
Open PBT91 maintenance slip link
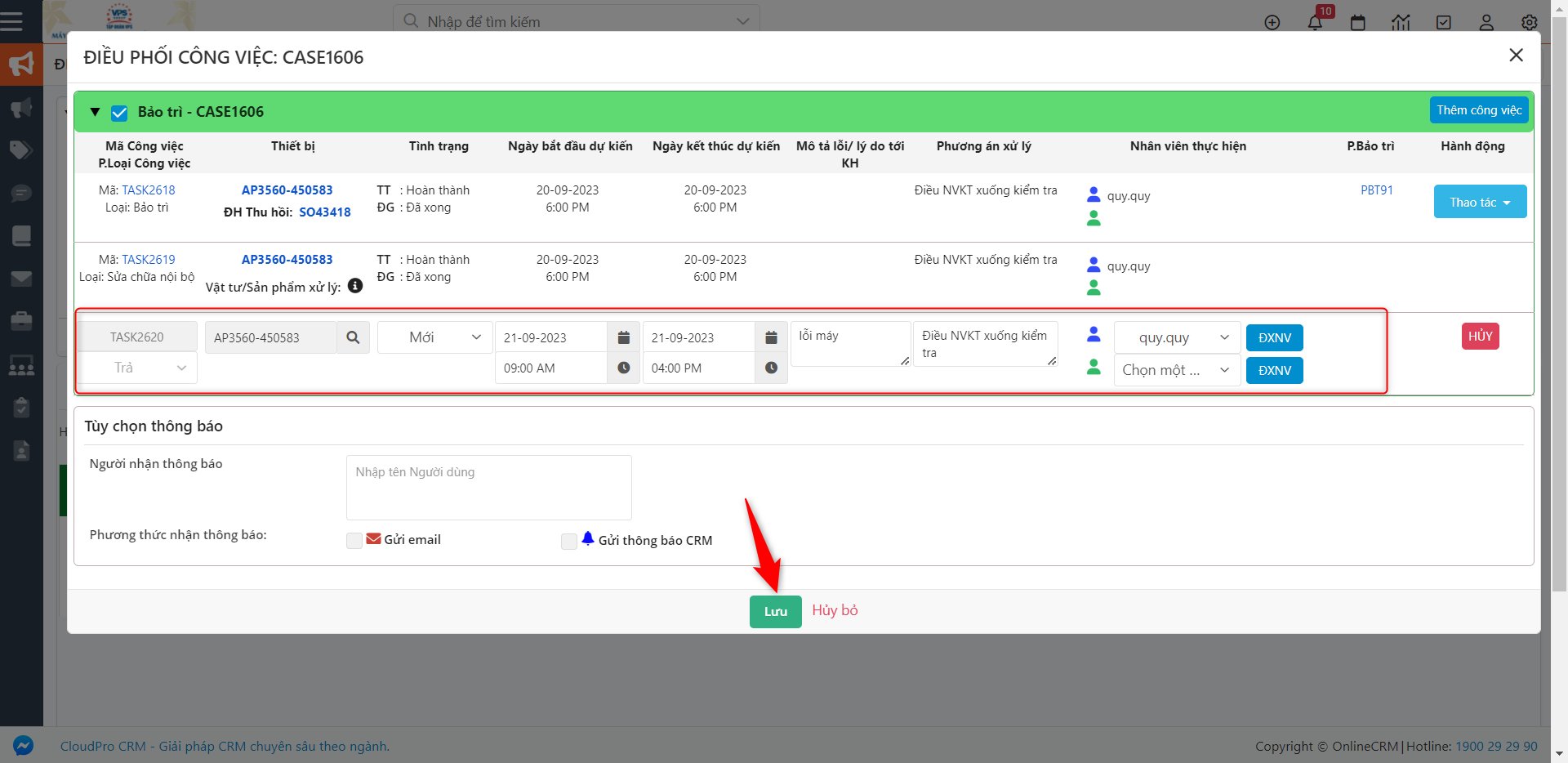(1377, 190)
